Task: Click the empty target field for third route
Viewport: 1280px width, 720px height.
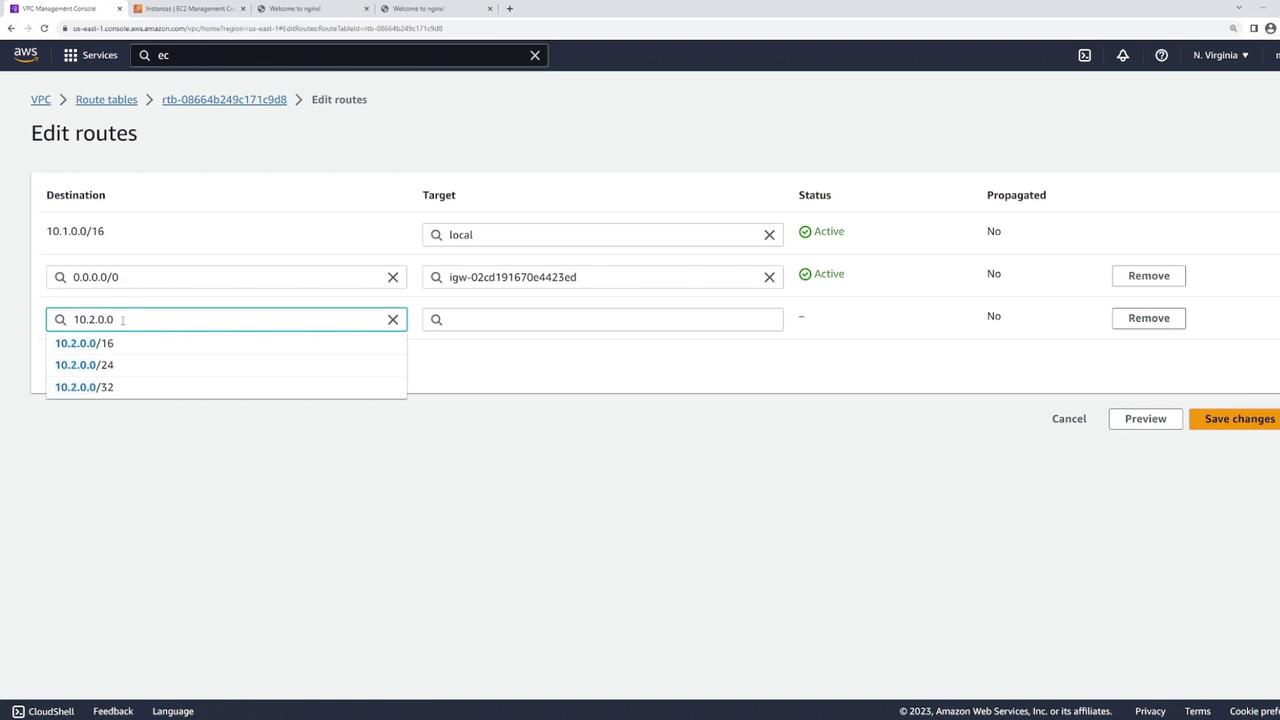Action: pyautogui.click(x=603, y=319)
